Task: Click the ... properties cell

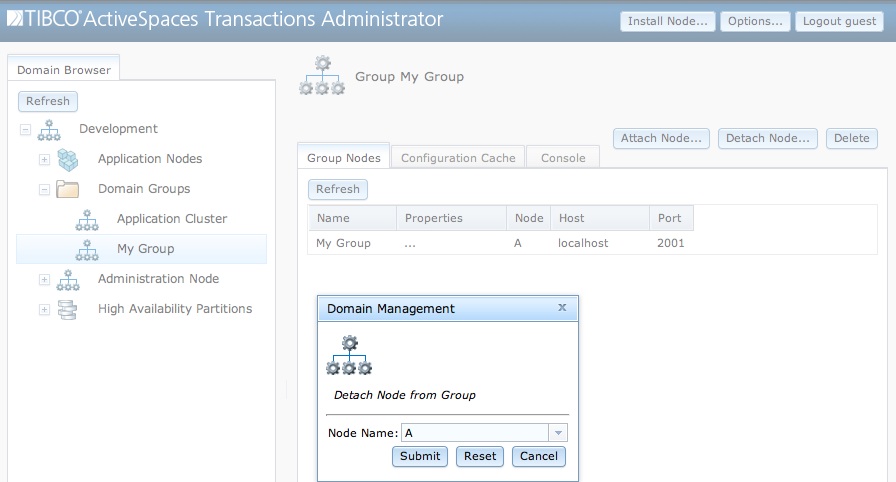Action: (410, 244)
